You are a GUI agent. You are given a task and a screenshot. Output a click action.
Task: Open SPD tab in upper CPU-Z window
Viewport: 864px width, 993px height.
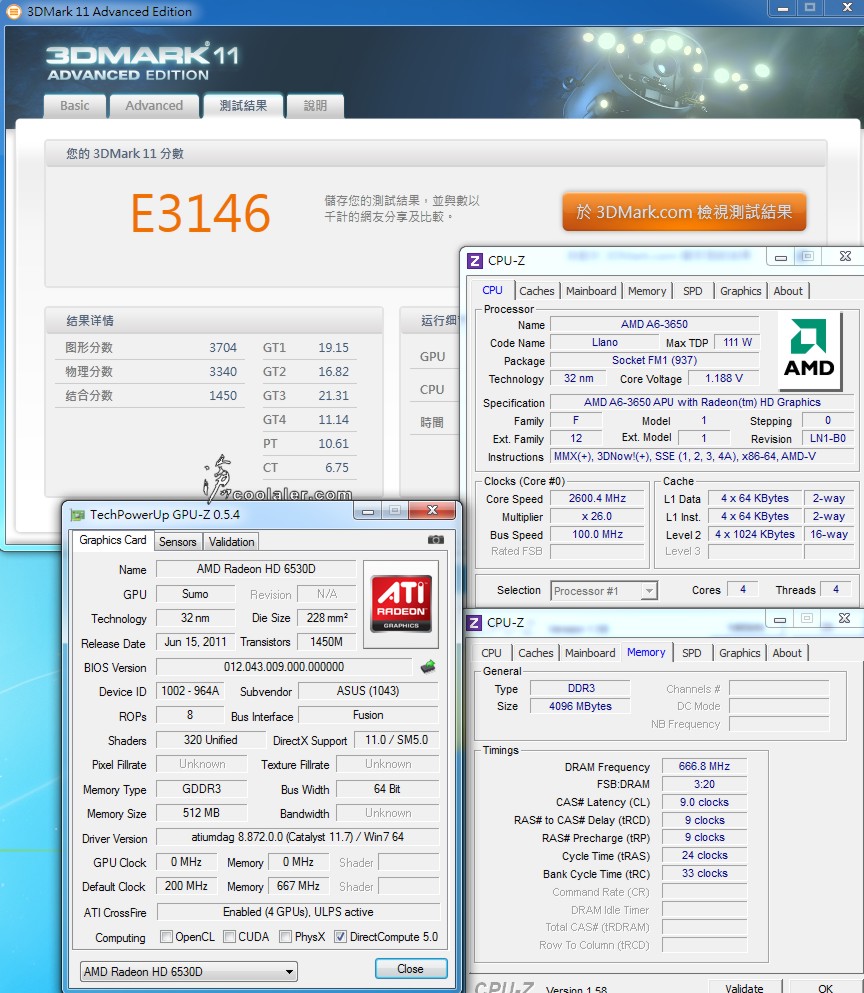(692, 291)
